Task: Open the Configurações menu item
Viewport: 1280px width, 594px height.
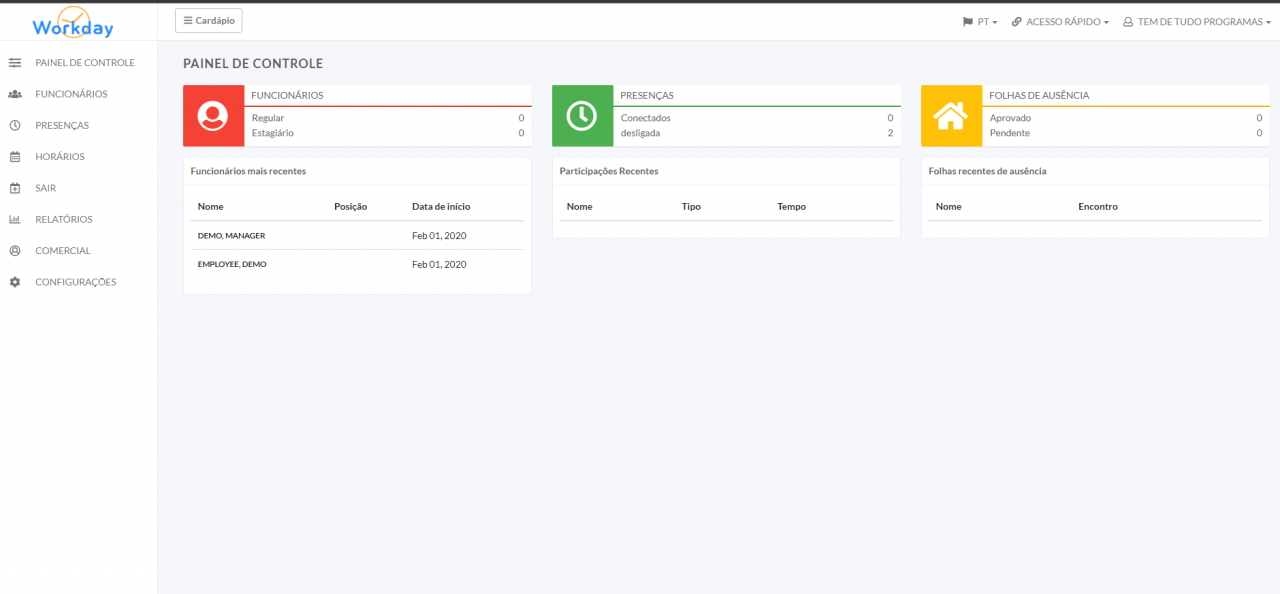Action: click(x=76, y=282)
